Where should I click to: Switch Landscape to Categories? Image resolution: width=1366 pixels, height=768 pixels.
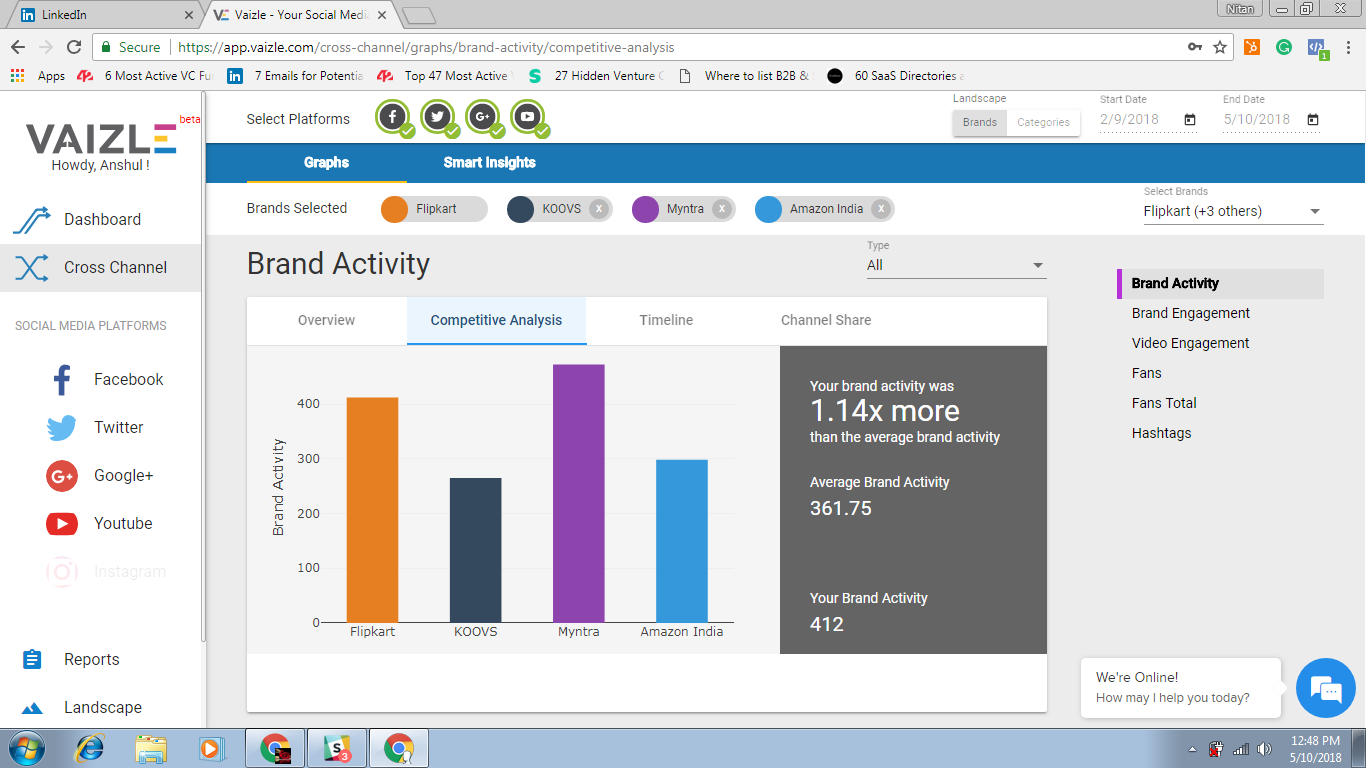[1043, 122]
